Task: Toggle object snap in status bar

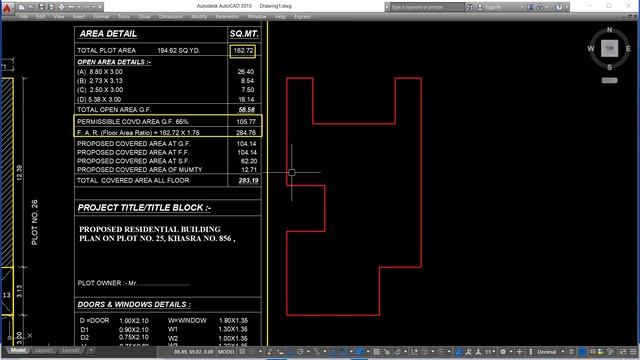Action: pos(343,351)
